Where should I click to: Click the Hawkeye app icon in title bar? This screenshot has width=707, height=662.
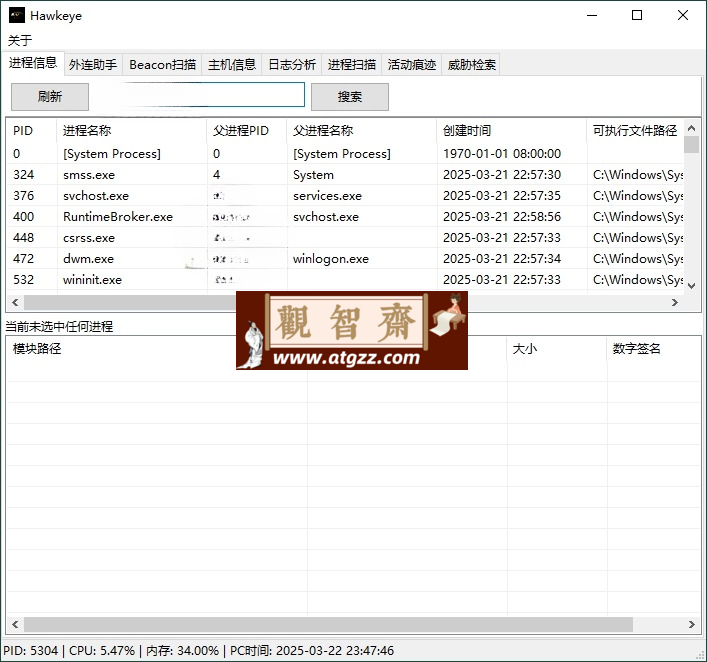pos(17,15)
